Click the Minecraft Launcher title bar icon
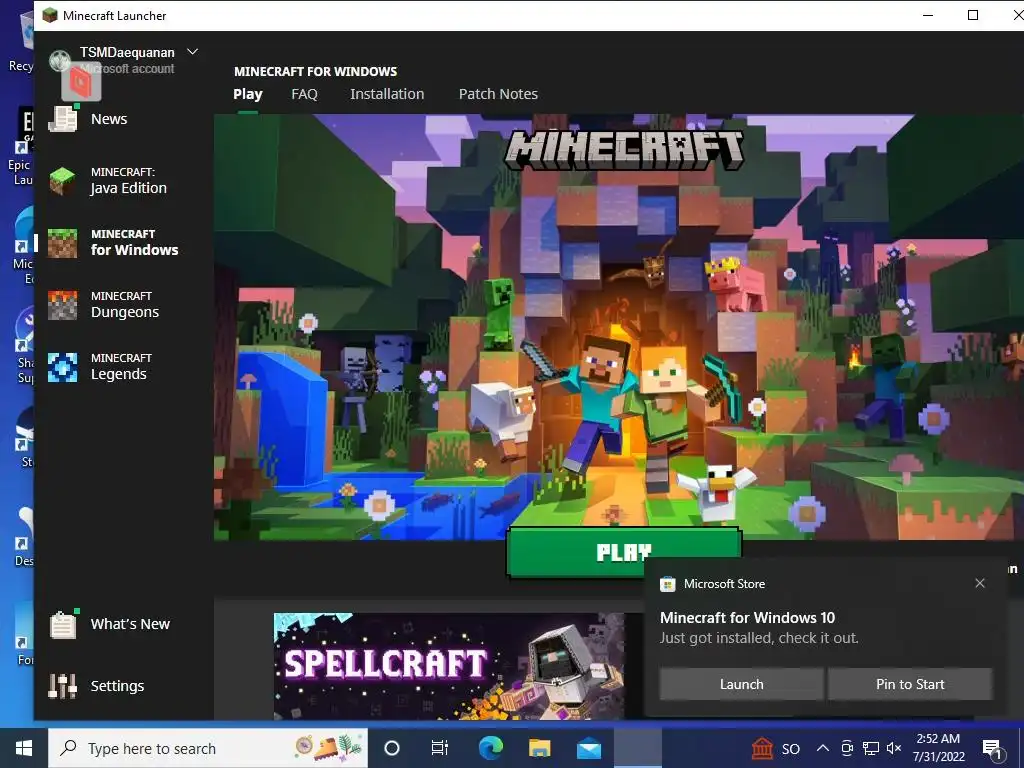This screenshot has height=768, width=1024. (50, 15)
